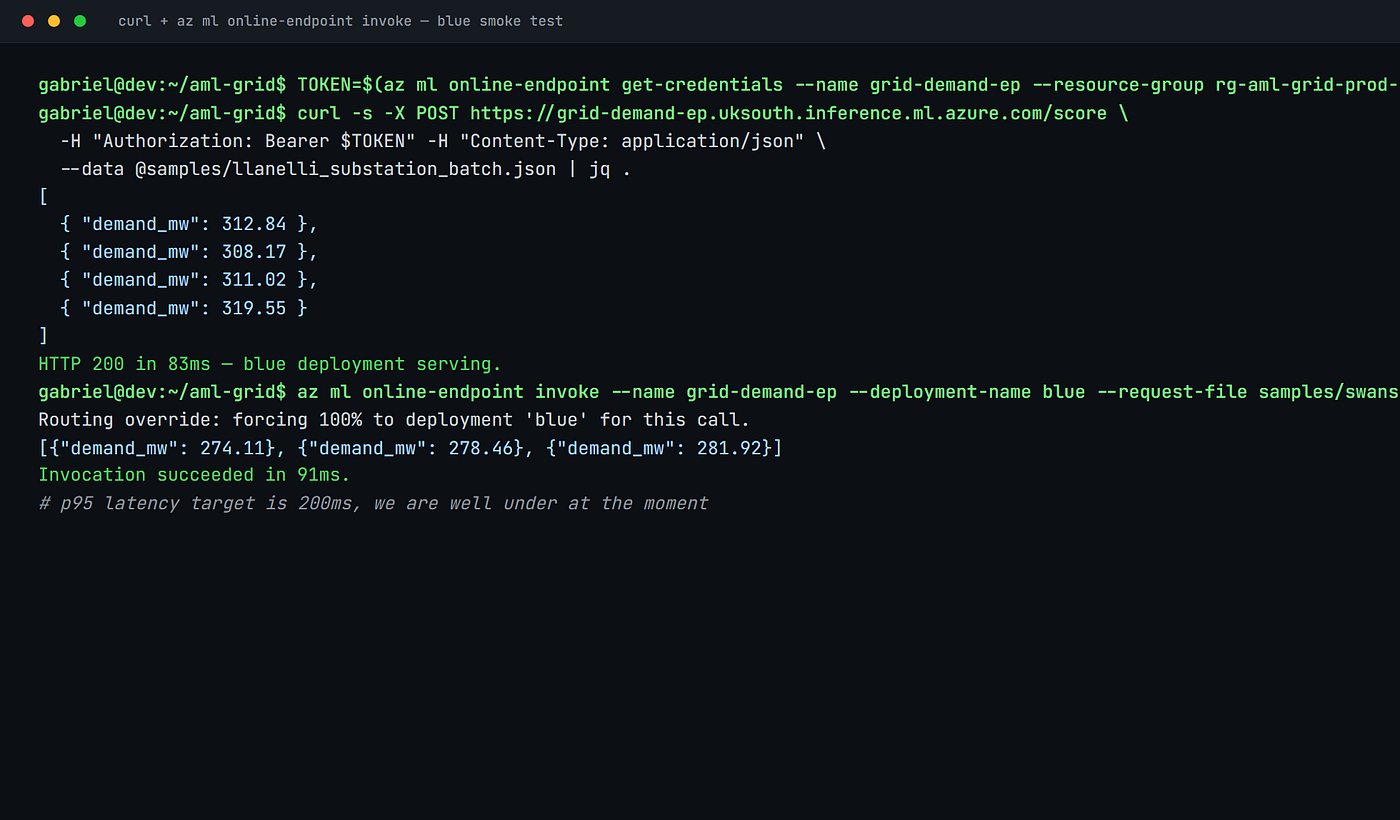Viewport: 1400px width, 820px height.
Task: Click the 'Invocation succeeded in 91ms' line
Action: point(194,475)
